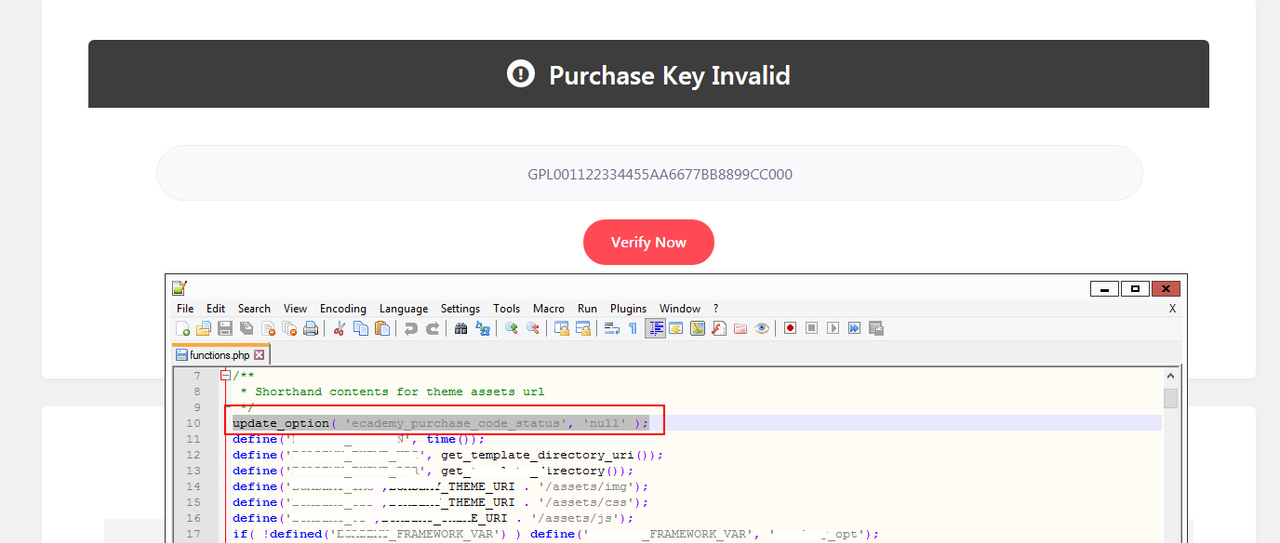Screen dimensions: 1280x543
Task: Click line number 12 in the margin
Action: pos(194,454)
